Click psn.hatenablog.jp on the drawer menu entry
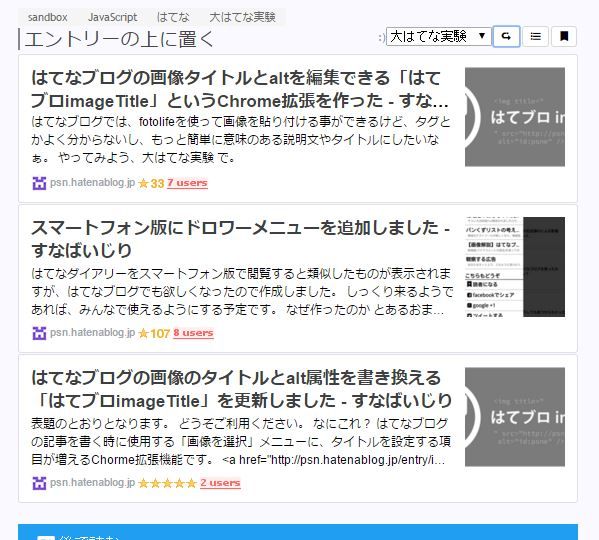The width and height of the screenshot is (599, 540). pyautogui.click(x=92, y=332)
